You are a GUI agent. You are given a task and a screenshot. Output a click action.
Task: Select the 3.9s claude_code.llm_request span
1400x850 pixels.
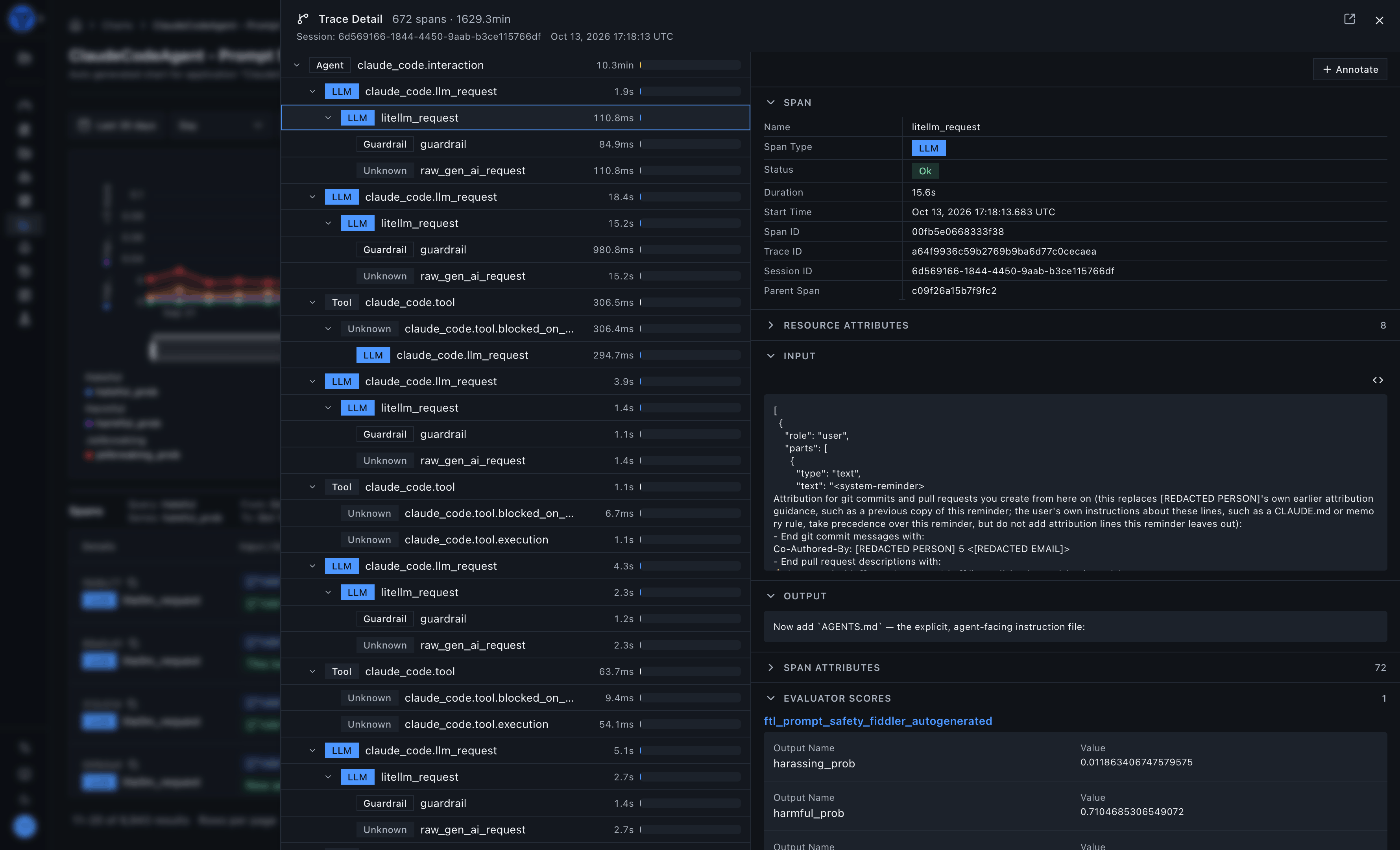click(x=516, y=381)
